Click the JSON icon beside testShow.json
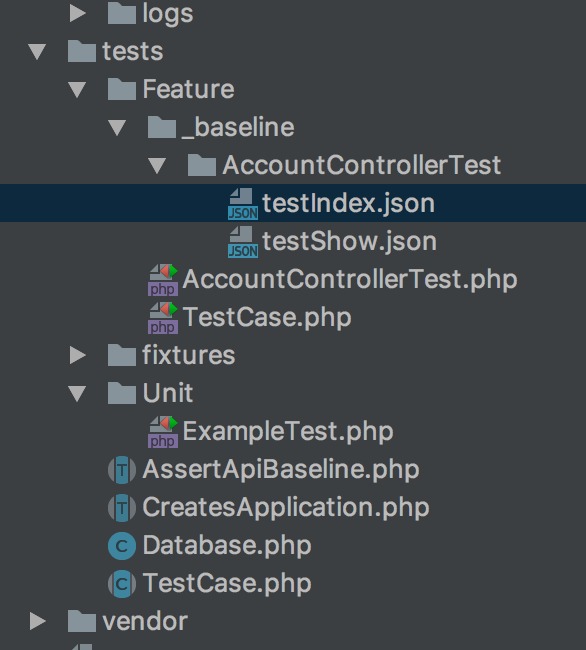Viewport: 586px width, 650px height. pos(243,242)
